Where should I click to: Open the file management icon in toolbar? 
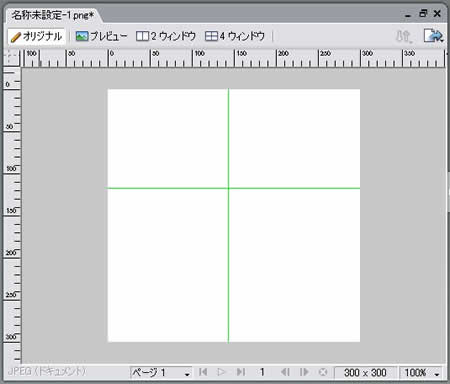tap(404, 36)
